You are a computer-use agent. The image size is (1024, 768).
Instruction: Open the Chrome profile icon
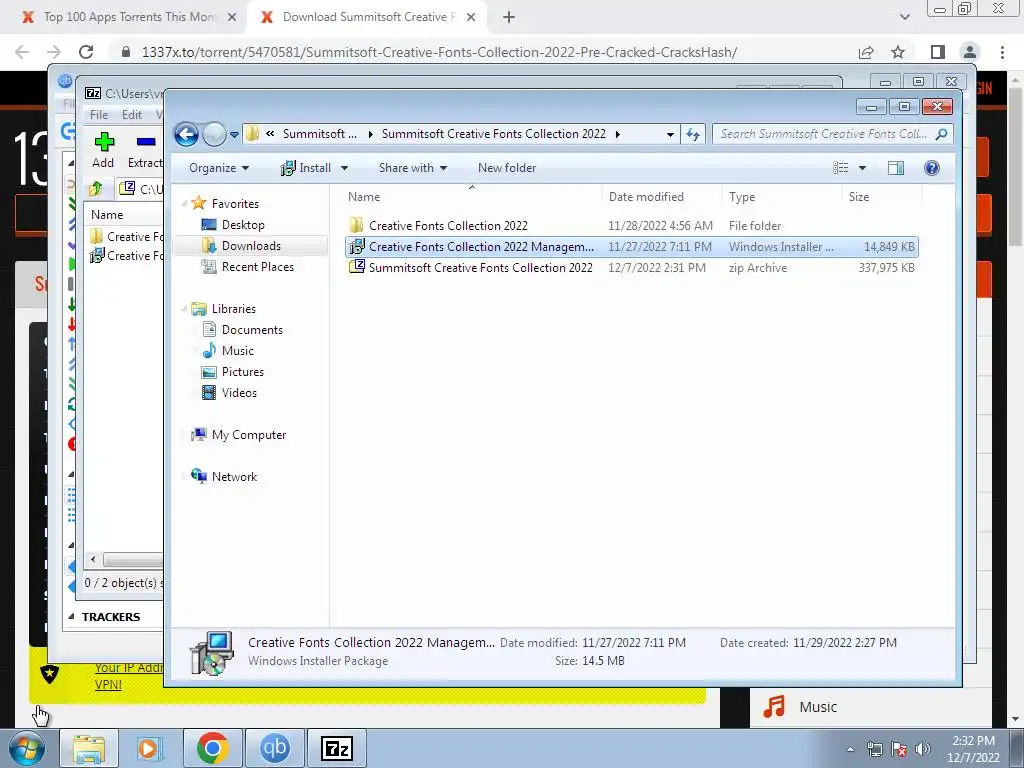970,52
